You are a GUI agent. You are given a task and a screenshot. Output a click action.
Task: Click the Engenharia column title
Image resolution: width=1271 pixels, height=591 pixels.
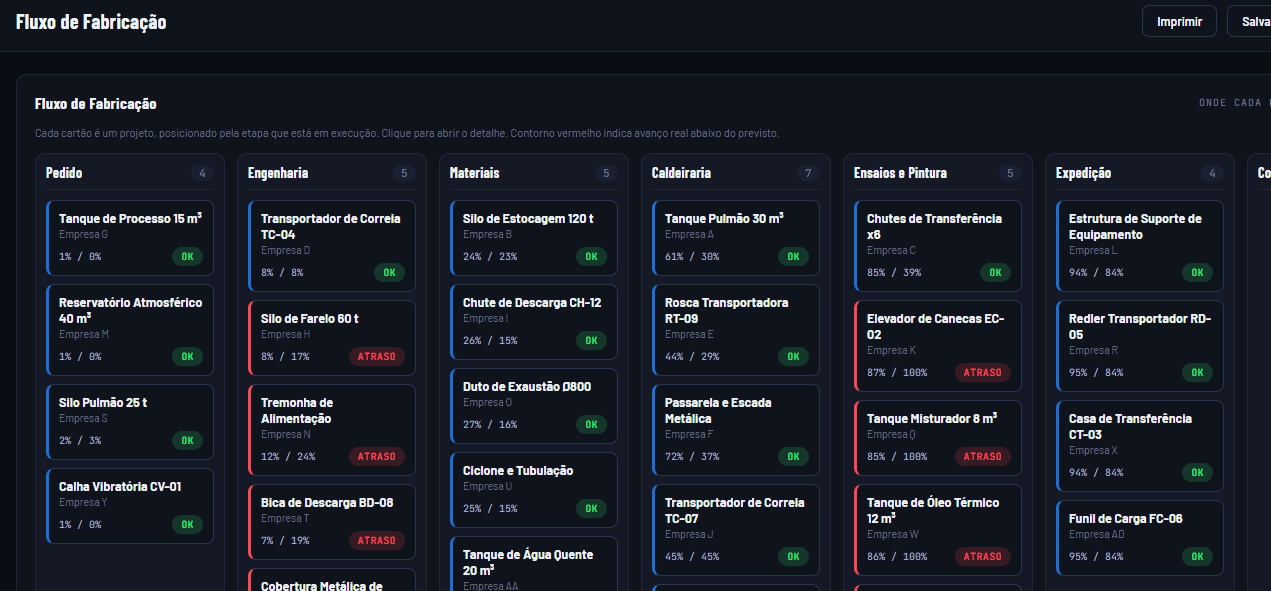[278, 173]
